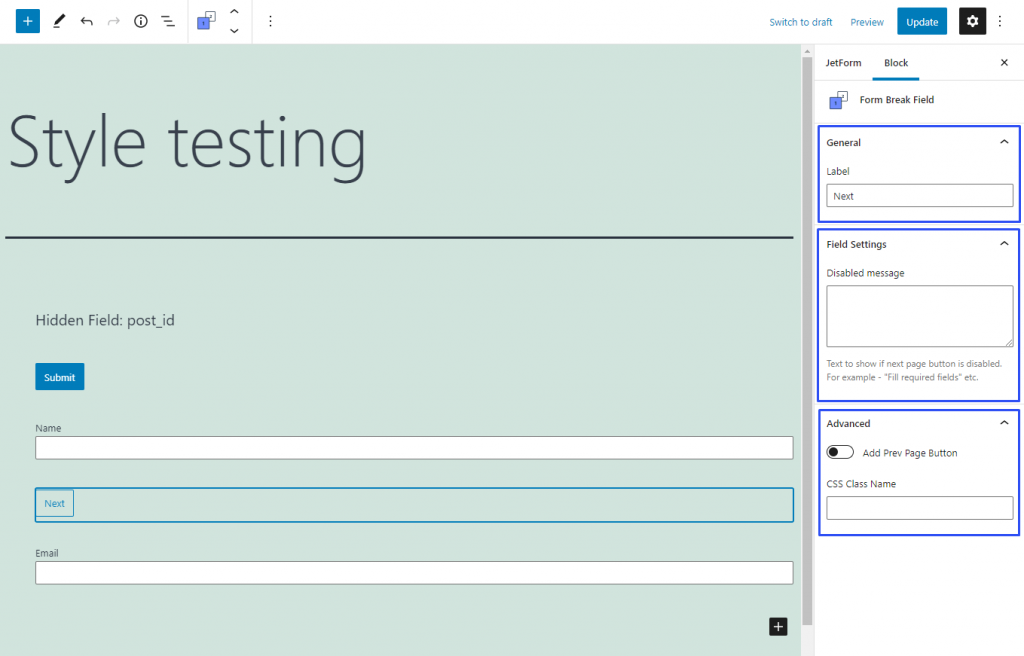Viewport: 1024px width, 656px height.
Task: Click the Submit button in form
Action: point(59,377)
